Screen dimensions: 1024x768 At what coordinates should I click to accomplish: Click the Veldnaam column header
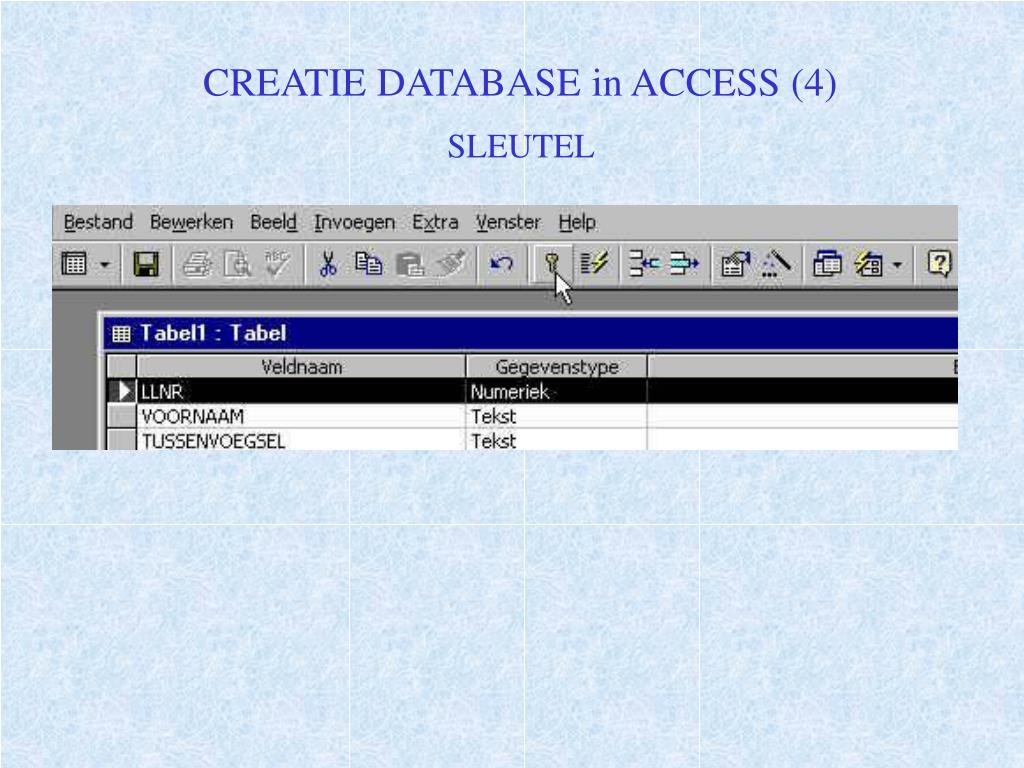coord(301,366)
